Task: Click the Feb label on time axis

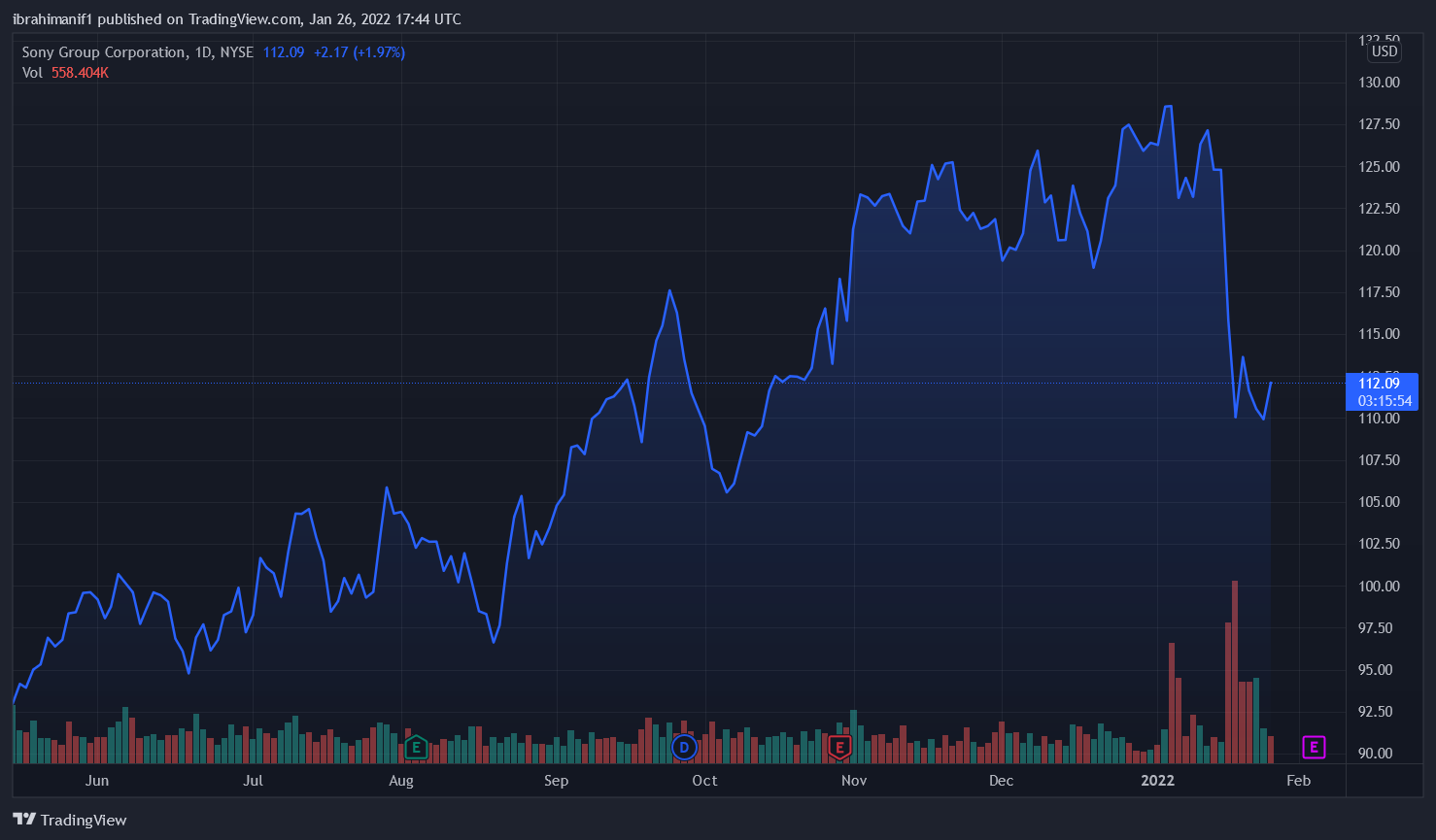Action: pos(1298,781)
